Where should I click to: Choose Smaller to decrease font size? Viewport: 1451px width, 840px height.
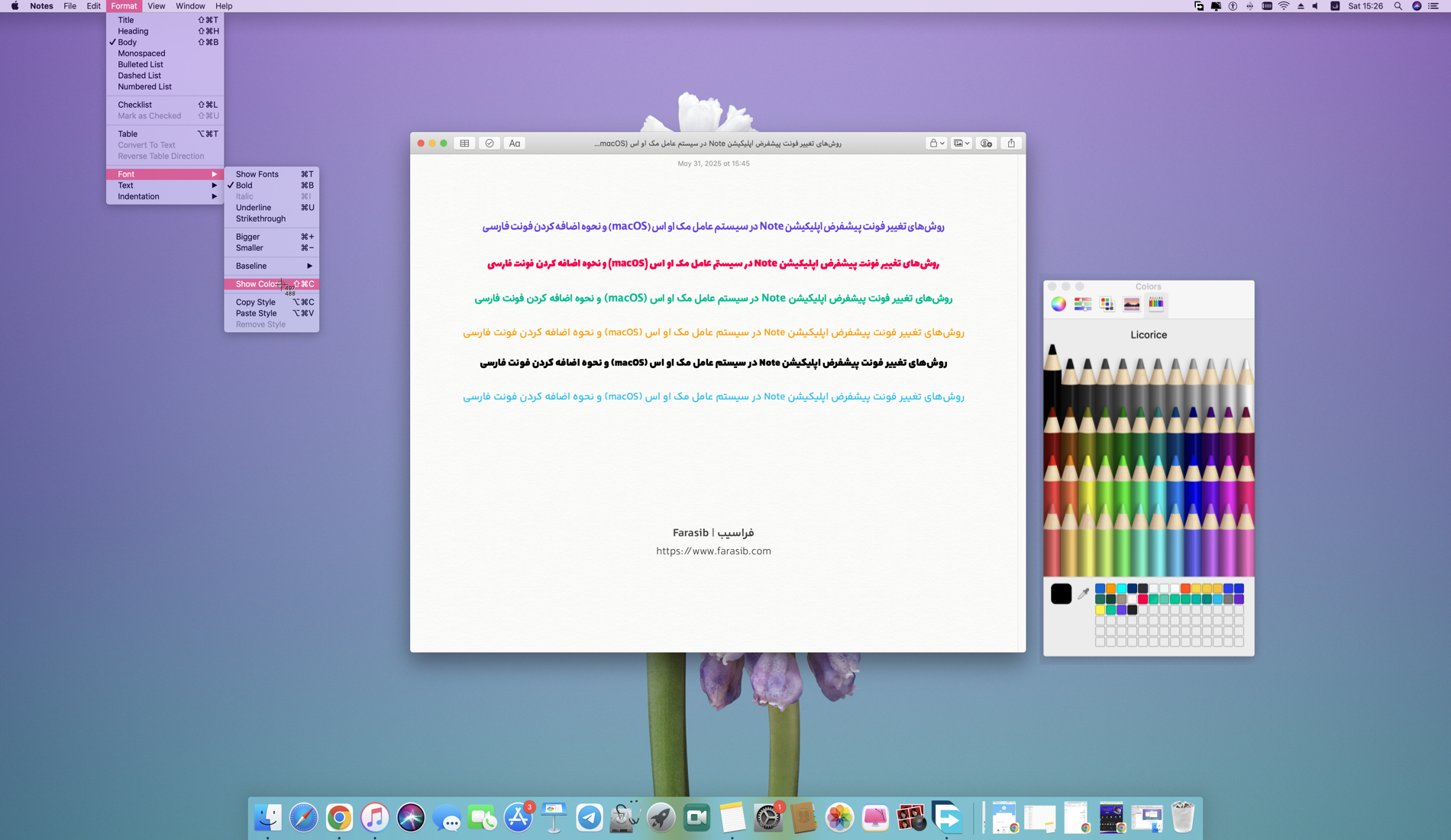coord(271,248)
